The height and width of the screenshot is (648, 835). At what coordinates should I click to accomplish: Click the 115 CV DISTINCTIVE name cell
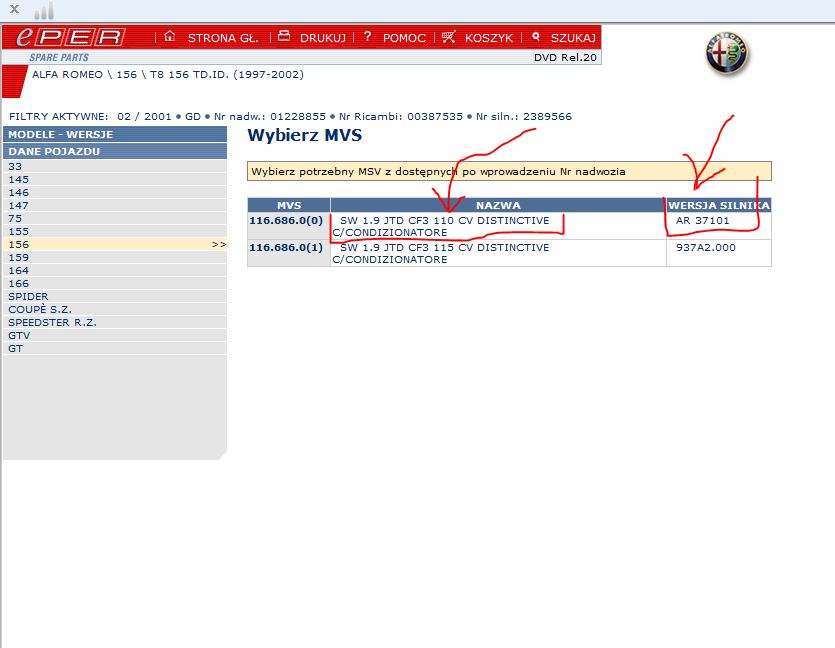498,253
